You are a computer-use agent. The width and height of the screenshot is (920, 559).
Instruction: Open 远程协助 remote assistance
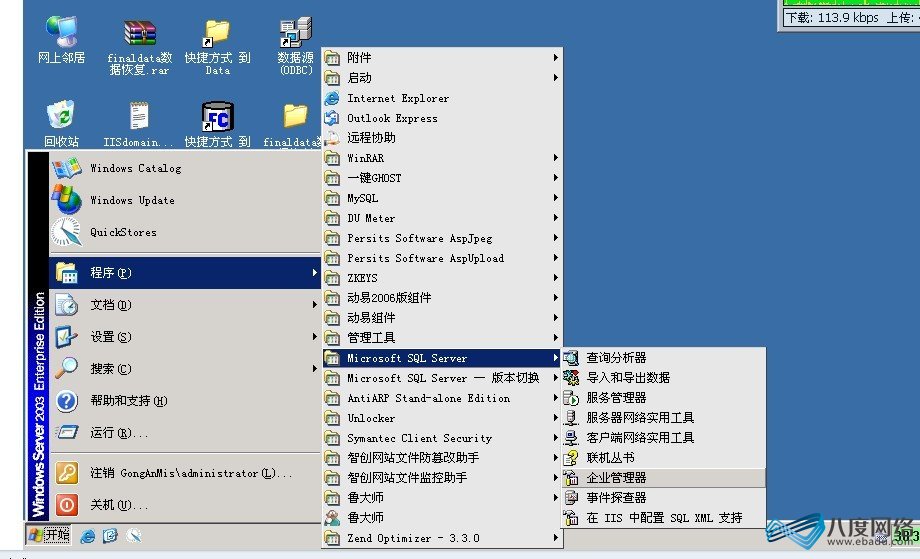pyautogui.click(x=442, y=138)
